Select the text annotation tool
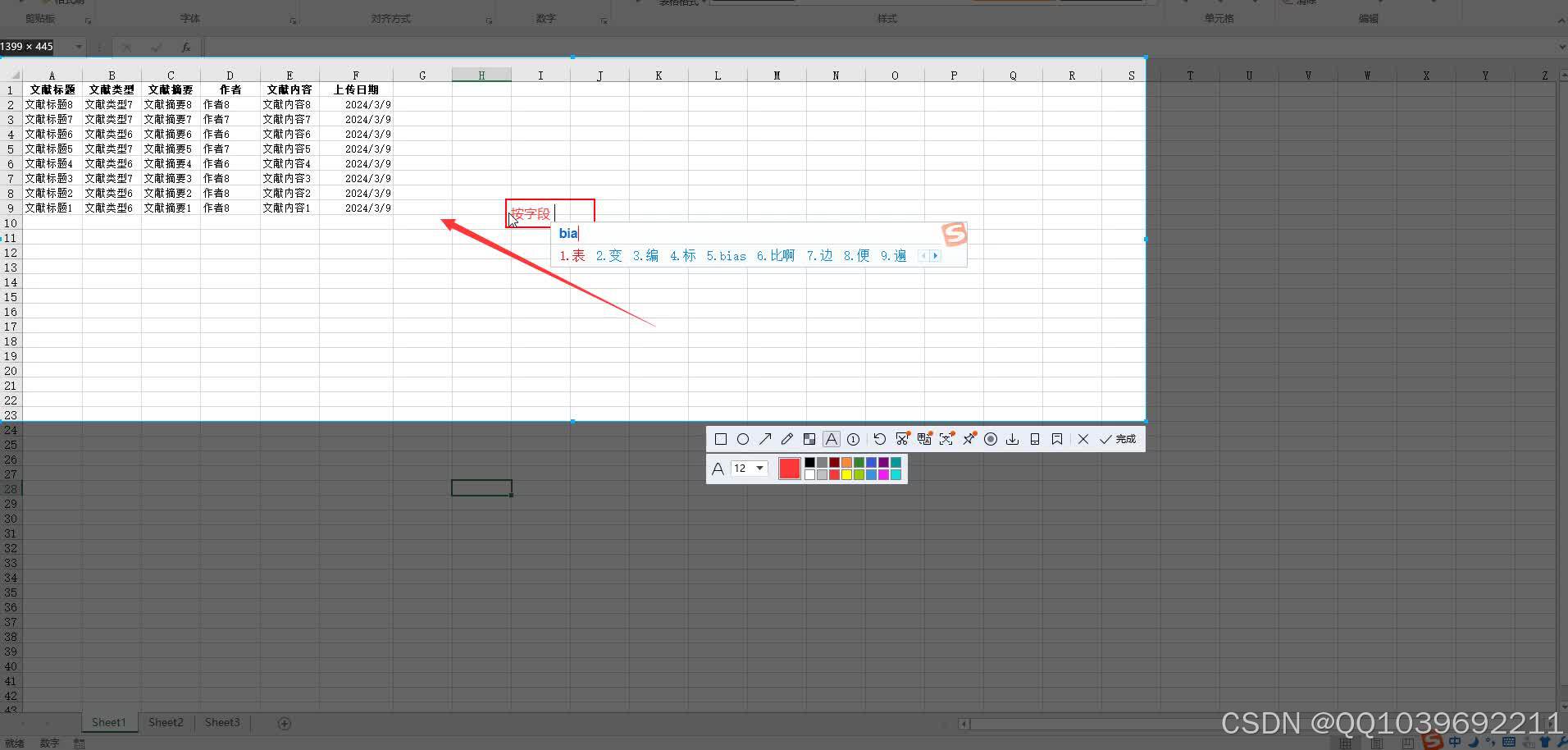The image size is (1568, 750). click(x=831, y=439)
